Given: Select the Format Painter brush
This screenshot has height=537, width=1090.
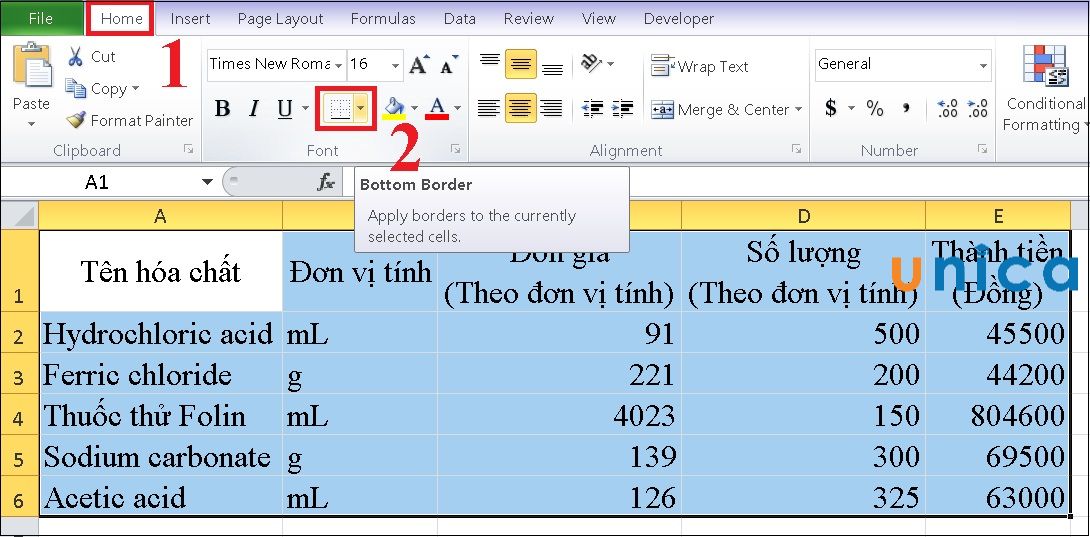Looking at the screenshot, I should [77, 120].
